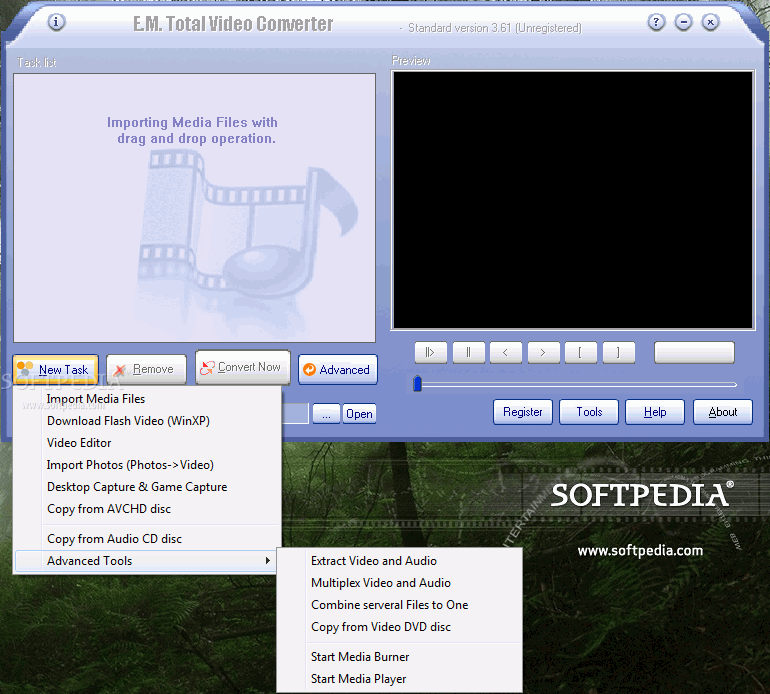770x694 pixels.
Task: Click the Convert Now button
Action: [x=243, y=367]
